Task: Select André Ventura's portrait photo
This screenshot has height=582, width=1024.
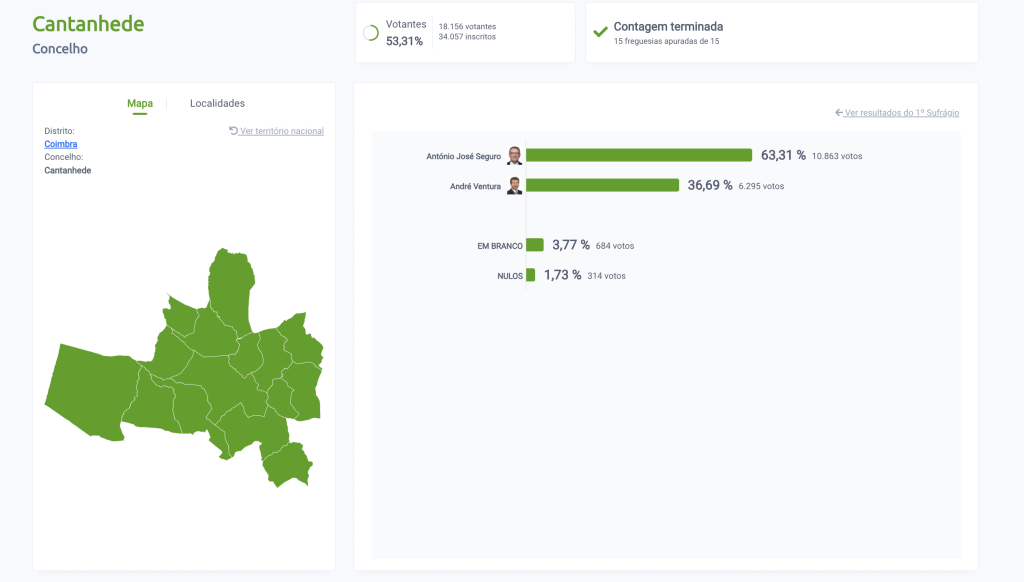Action: point(514,185)
